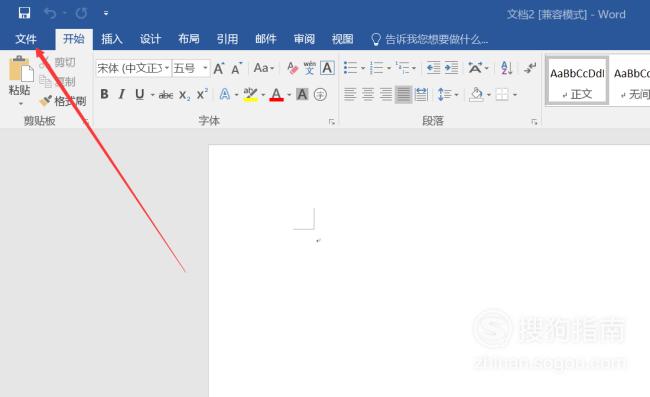Open the 文件 (File) tab
Screen dimensions: 650x397
[x=26, y=39]
